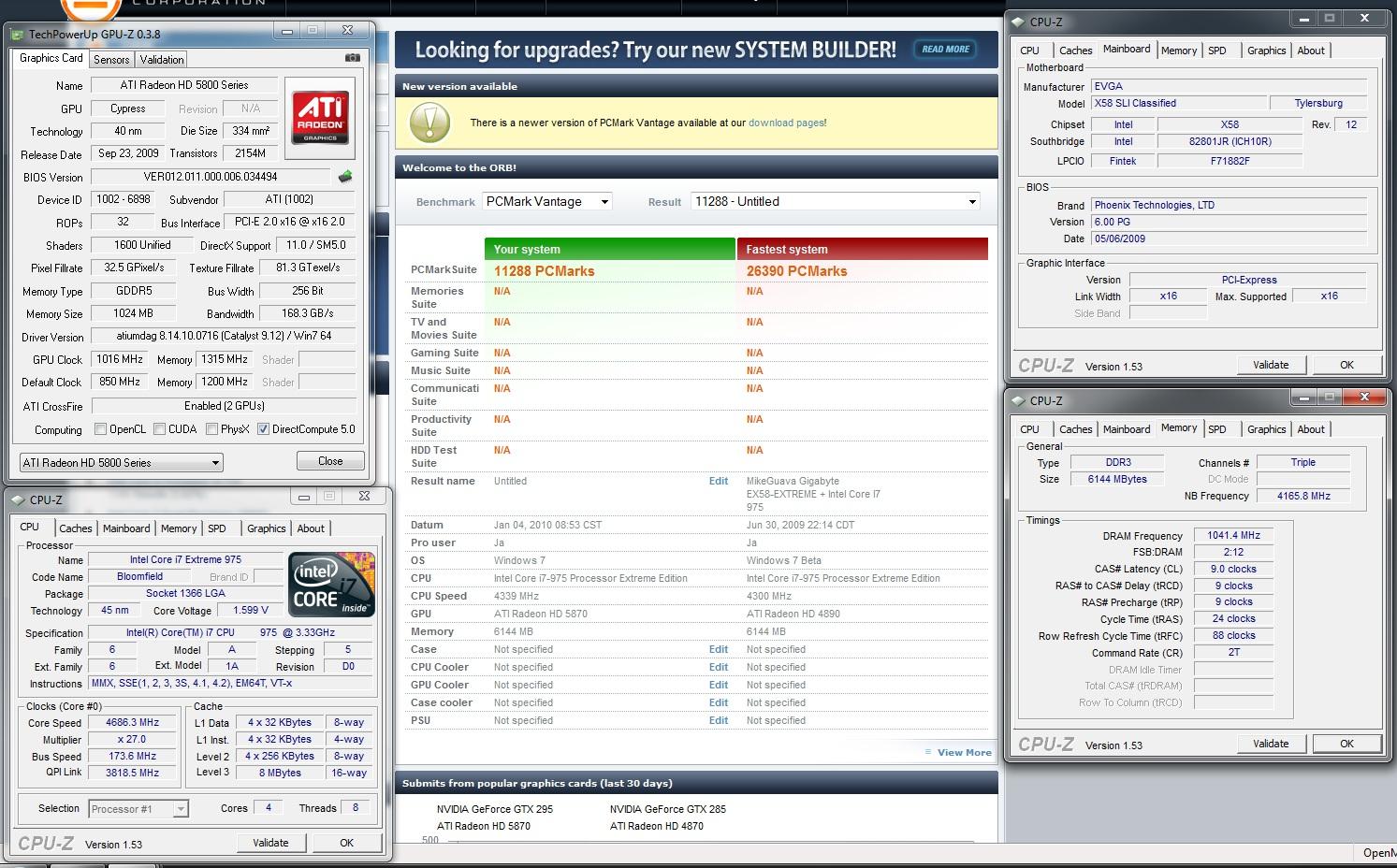Click the title bar icon of the CPU-Z processor window
This screenshot has height=868, width=1397.
coord(19,500)
